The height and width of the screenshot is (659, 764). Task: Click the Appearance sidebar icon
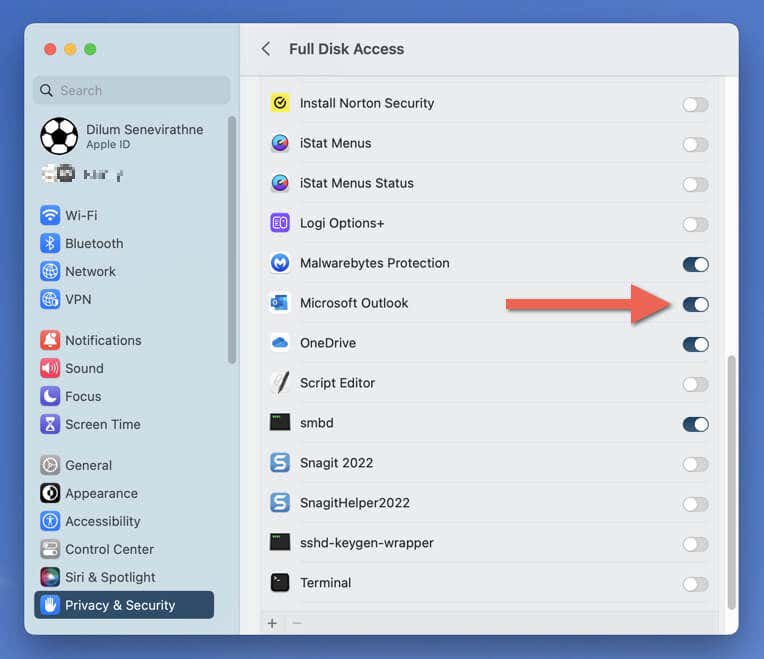(x=50, y=493)
